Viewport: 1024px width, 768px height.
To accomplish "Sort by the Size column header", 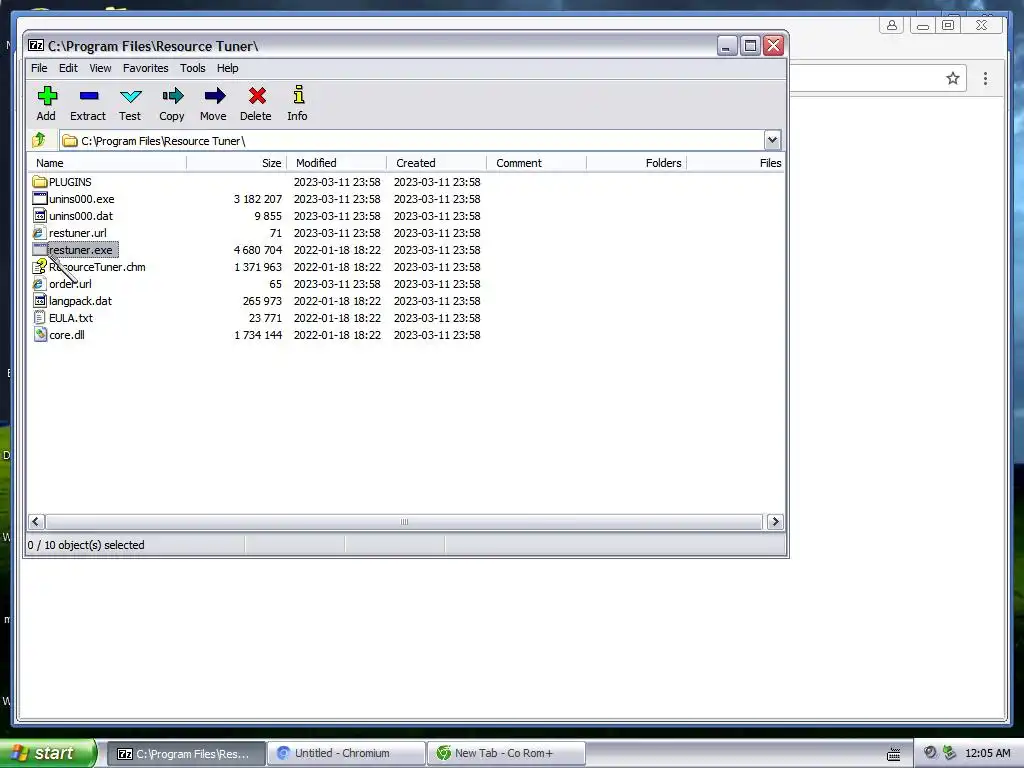I will point(236,163).
